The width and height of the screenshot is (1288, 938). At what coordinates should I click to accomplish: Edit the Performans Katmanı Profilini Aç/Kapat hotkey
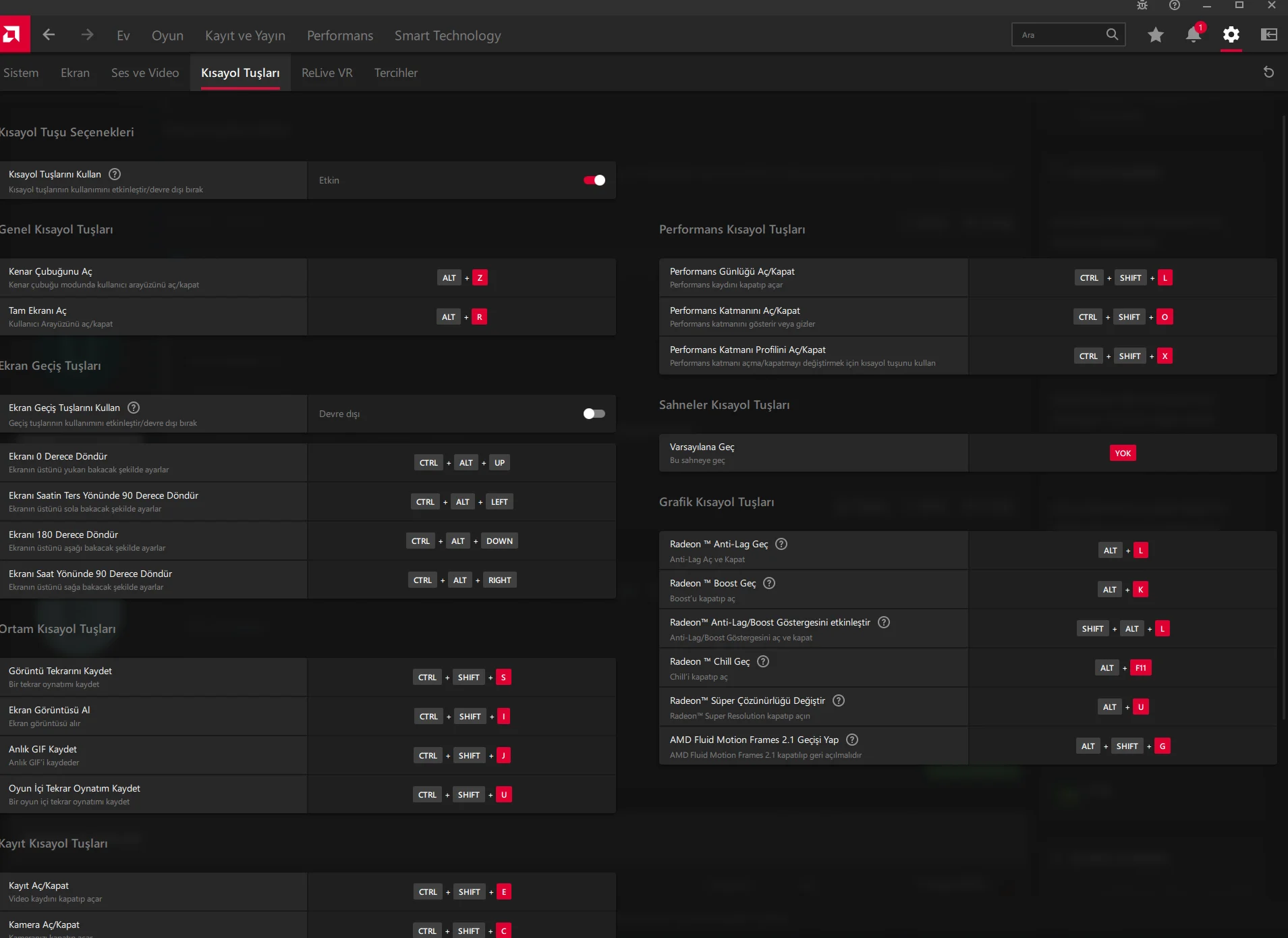point(1123,356)
